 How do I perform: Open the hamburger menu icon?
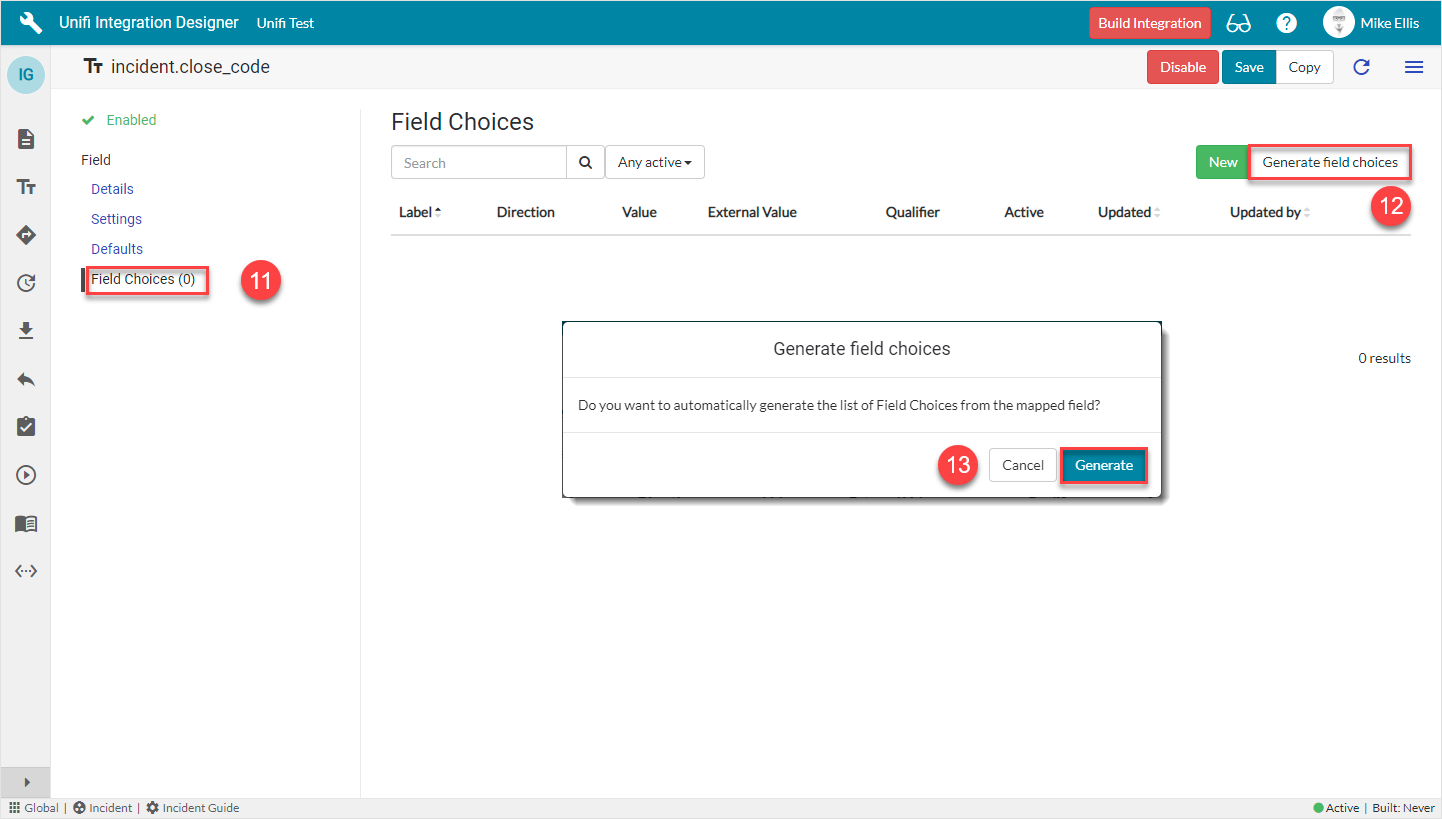tap(1414, 67)
